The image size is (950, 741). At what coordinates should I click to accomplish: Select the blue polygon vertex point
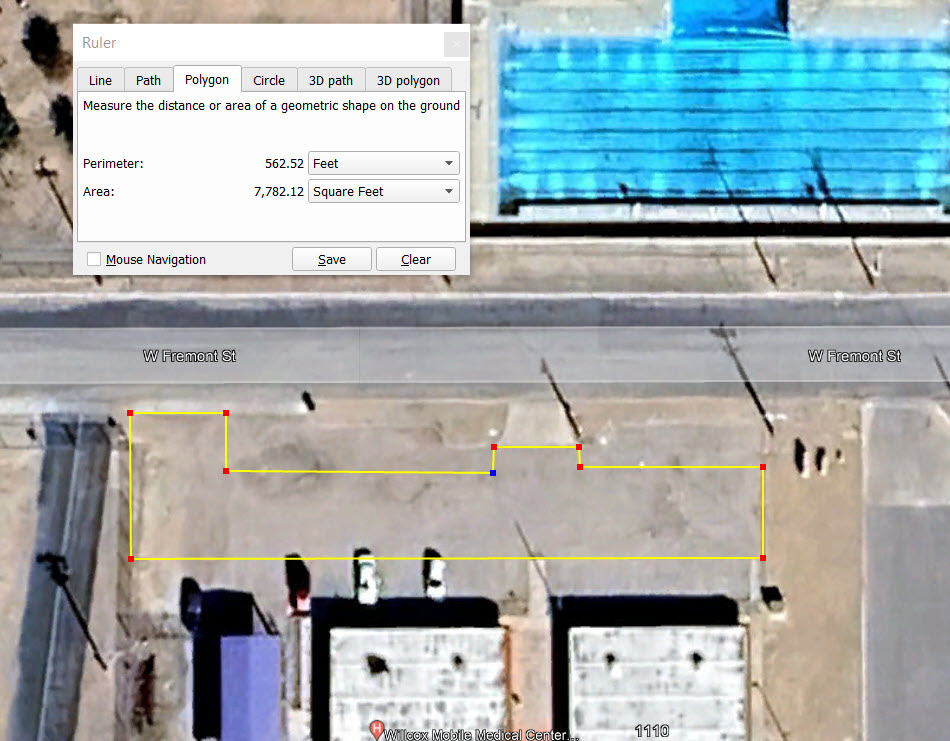point(493,472)
